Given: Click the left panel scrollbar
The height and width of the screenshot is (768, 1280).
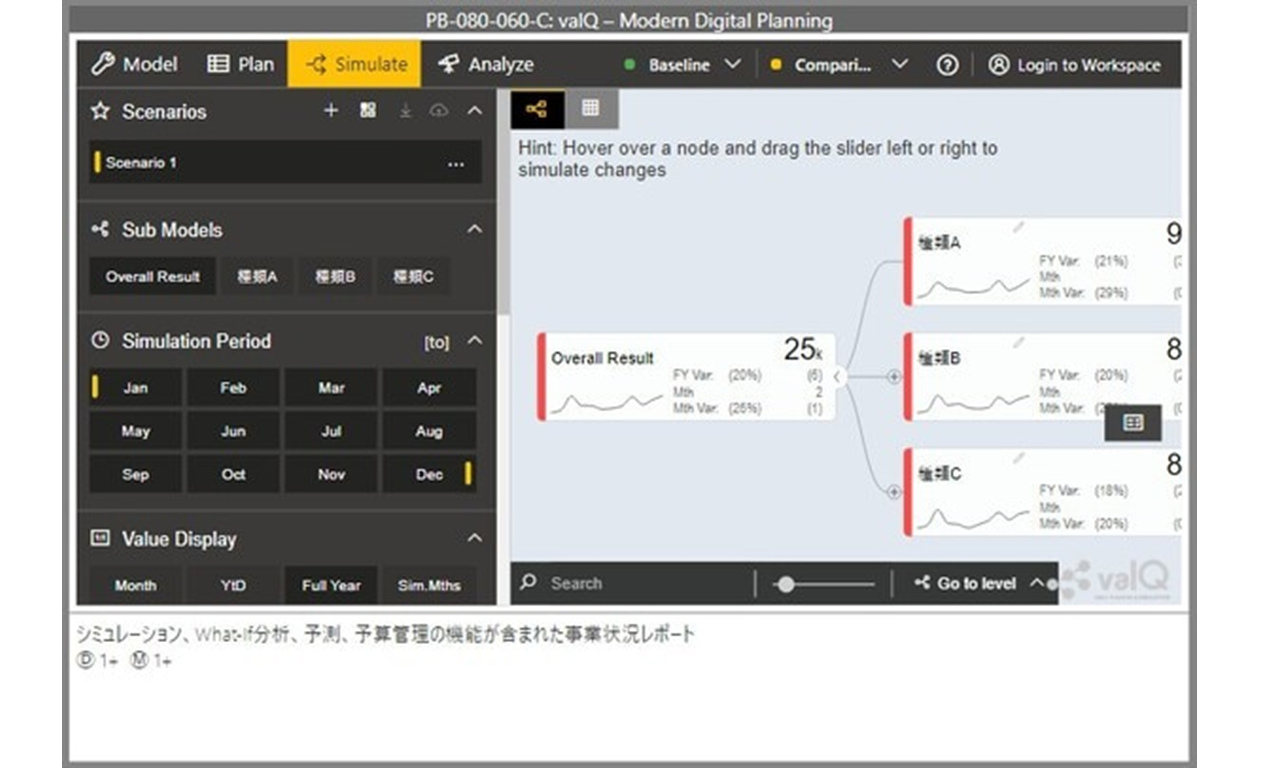Looking at the screenshot, I should (x=503, y=200).
